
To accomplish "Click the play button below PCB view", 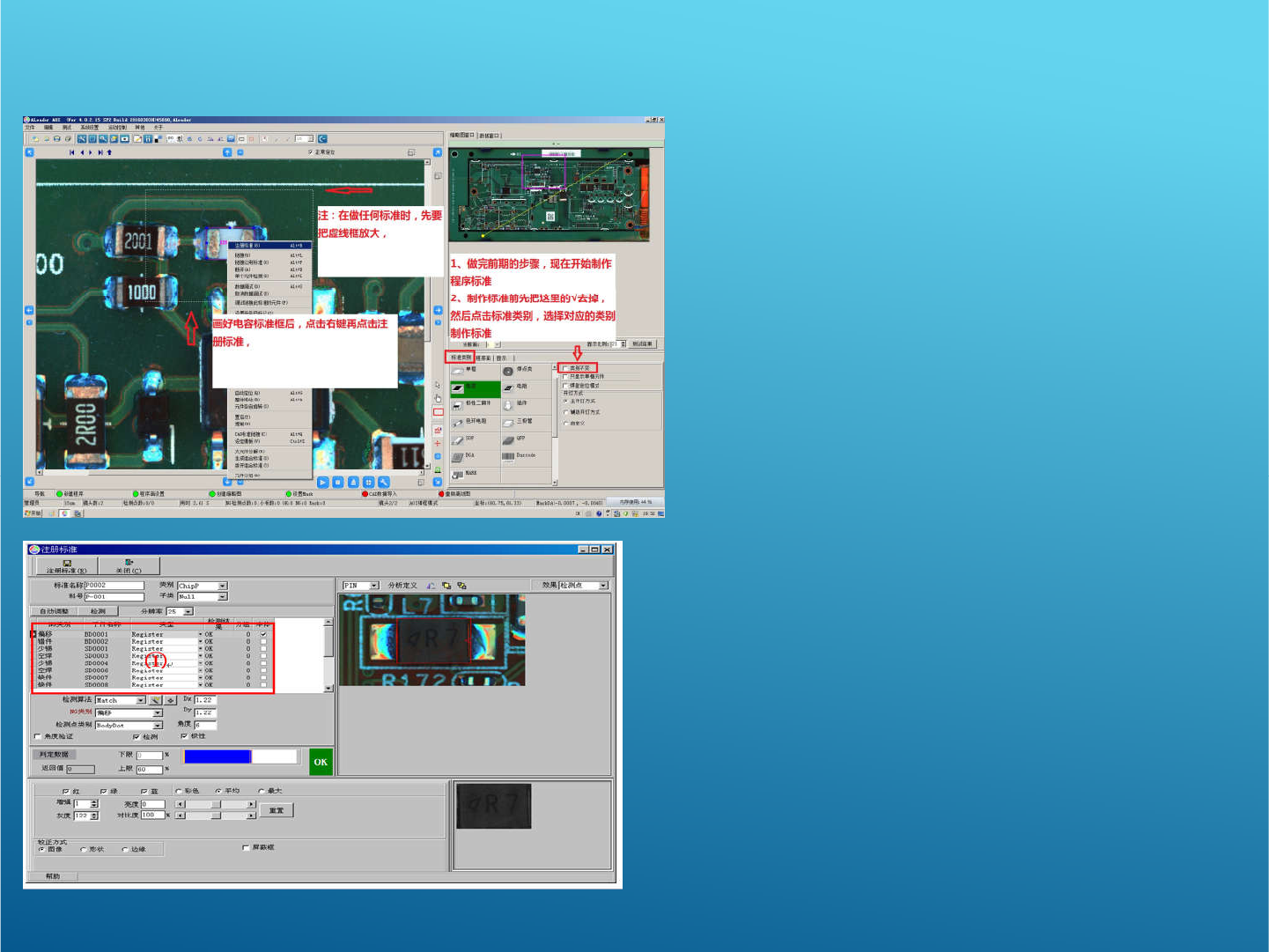I will [322, 483].
